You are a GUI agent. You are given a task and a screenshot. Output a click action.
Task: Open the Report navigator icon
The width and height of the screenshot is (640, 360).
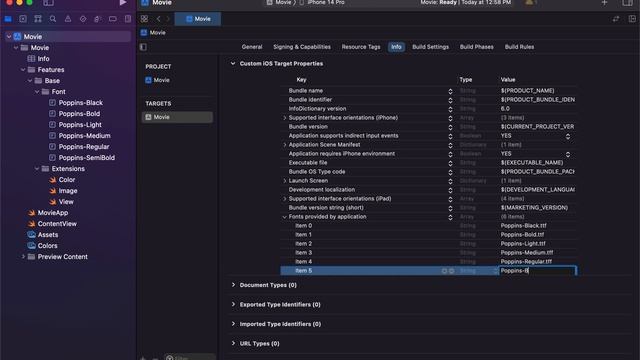coord(128,19)
